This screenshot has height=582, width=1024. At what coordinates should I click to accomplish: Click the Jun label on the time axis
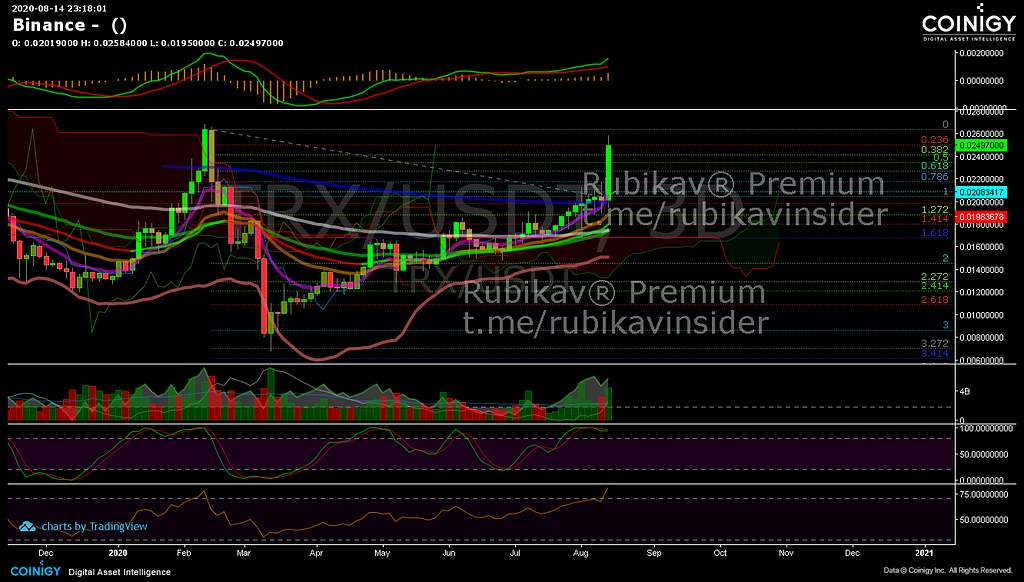point(449,553)
